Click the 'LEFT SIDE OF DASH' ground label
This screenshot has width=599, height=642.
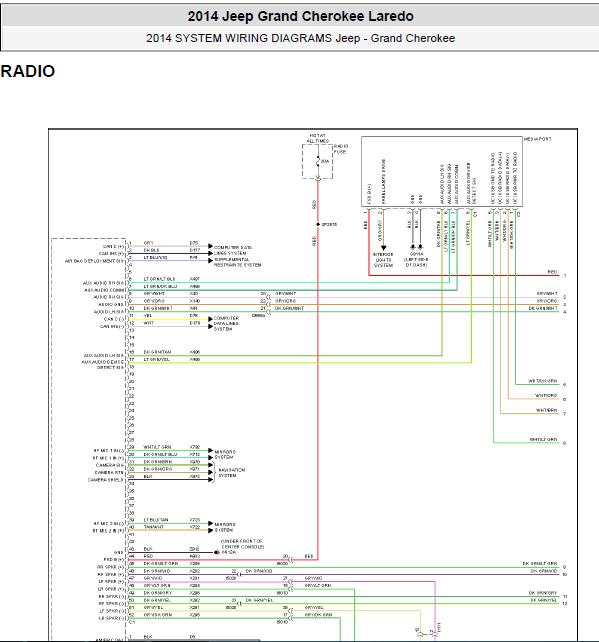(x=416, y=262)
